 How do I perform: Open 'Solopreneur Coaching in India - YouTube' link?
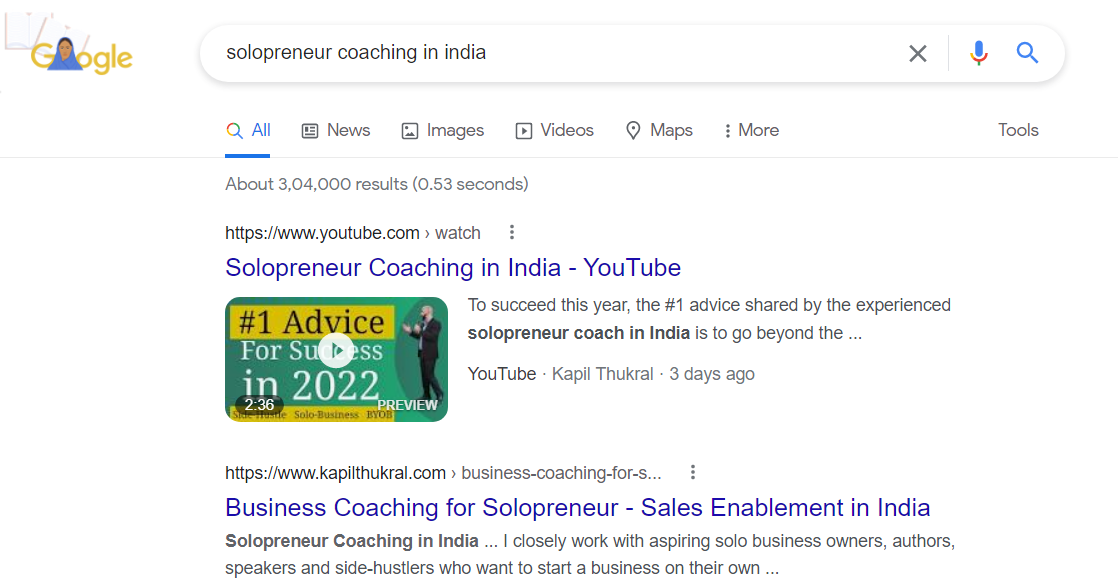pyautogui.click(x=453, y=268)
